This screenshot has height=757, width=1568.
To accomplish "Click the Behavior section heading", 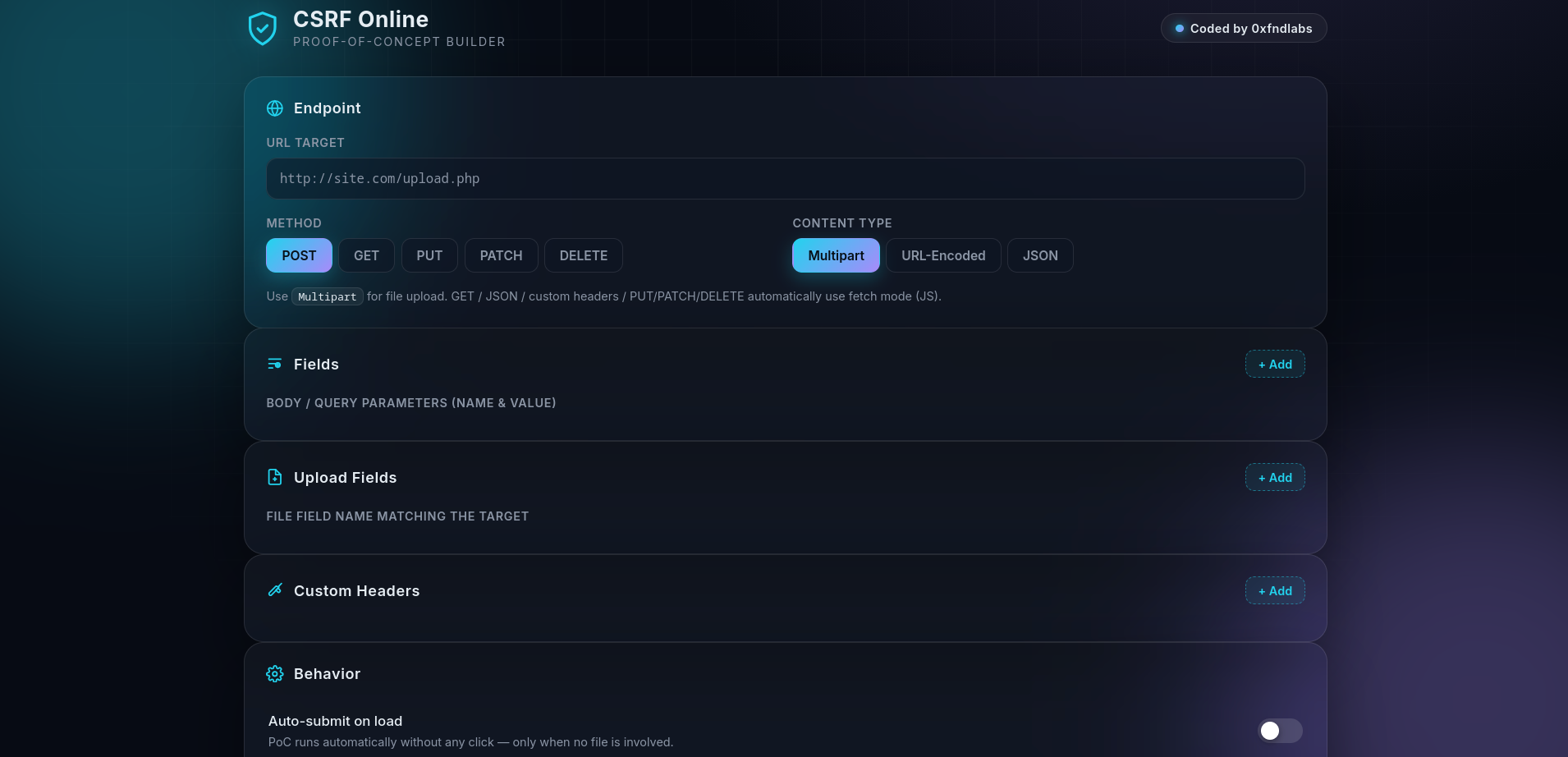I will tap(327, 674).
